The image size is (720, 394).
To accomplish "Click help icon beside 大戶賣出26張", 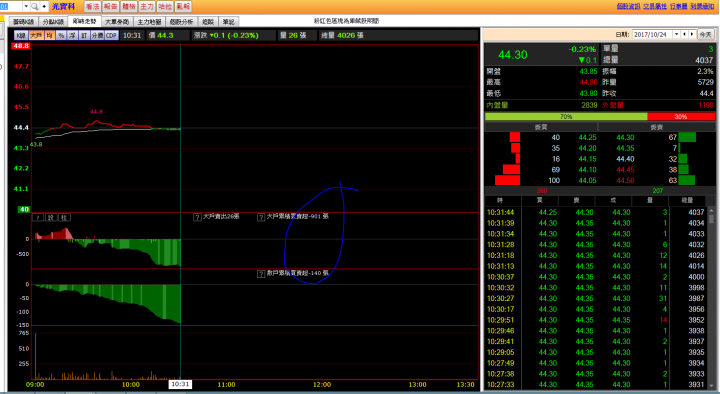I will click(197, 217).
